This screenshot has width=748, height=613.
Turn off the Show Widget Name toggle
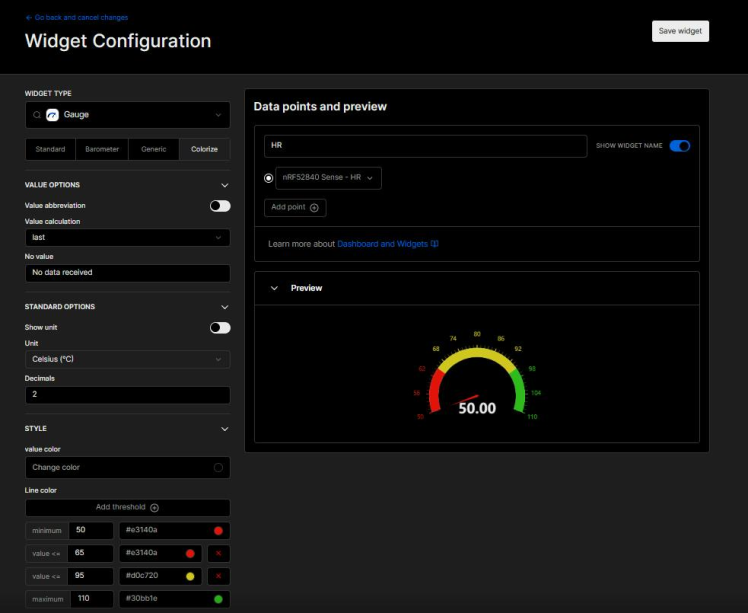679,146
